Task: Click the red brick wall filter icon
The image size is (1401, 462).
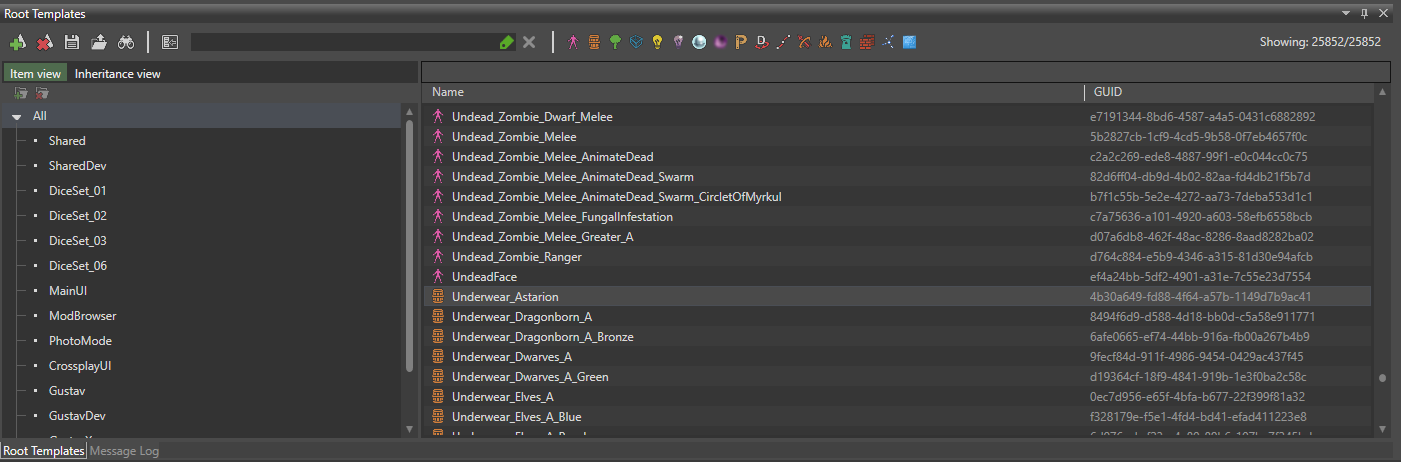Action: [x=867, y=42]
